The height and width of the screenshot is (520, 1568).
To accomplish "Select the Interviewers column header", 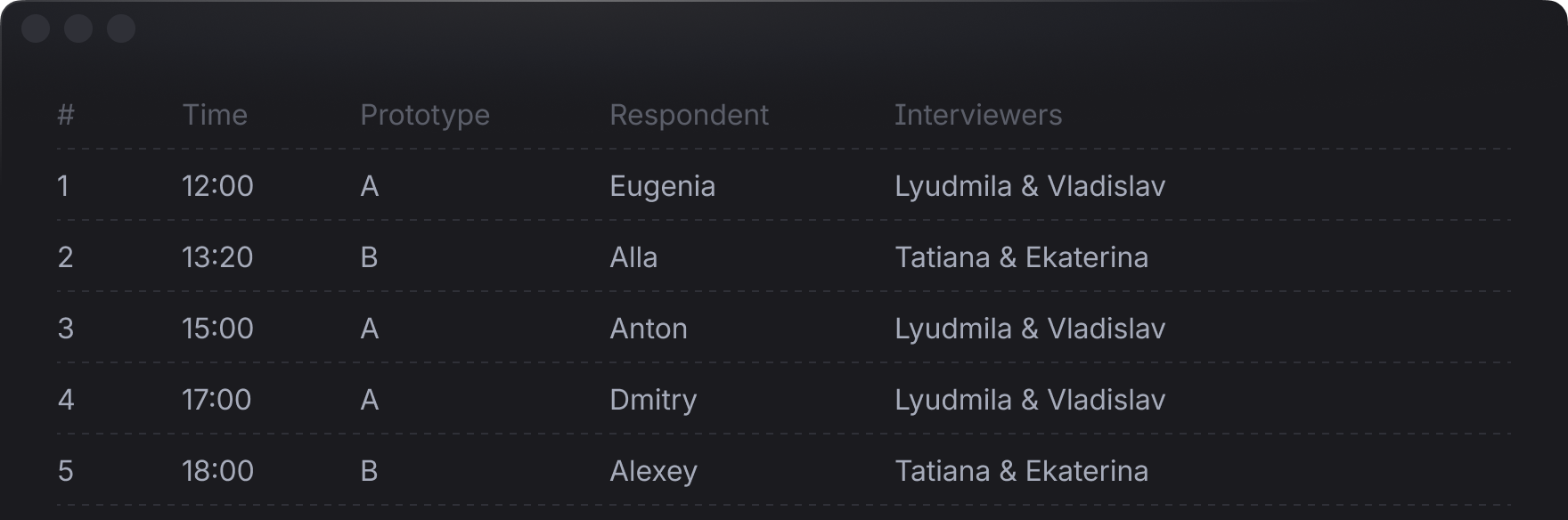I will point(978,115).
